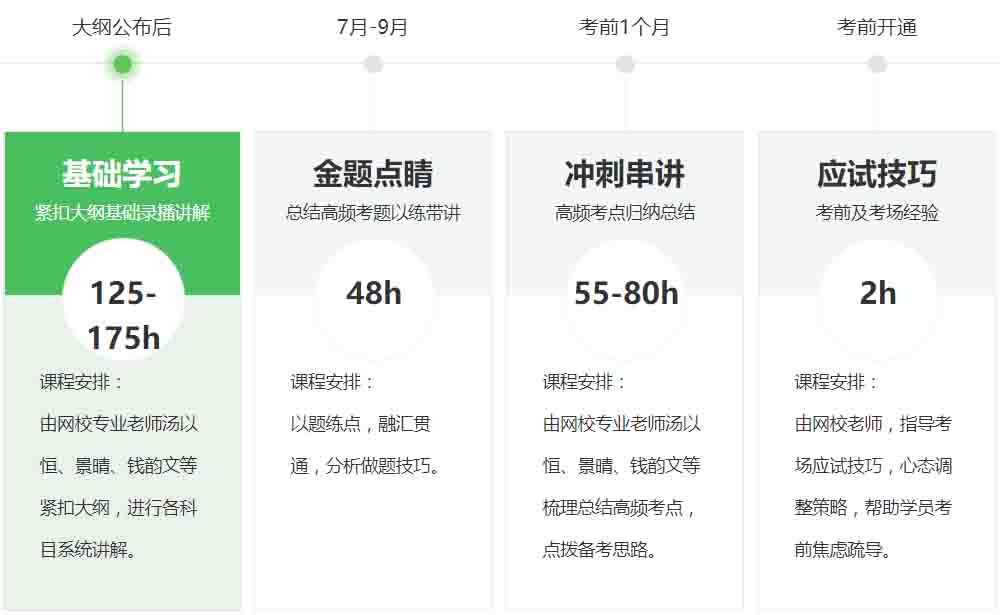The image size is (1000, 615).
Task: Click the 7月-9月 timeline label
Action: pos(373,28)
